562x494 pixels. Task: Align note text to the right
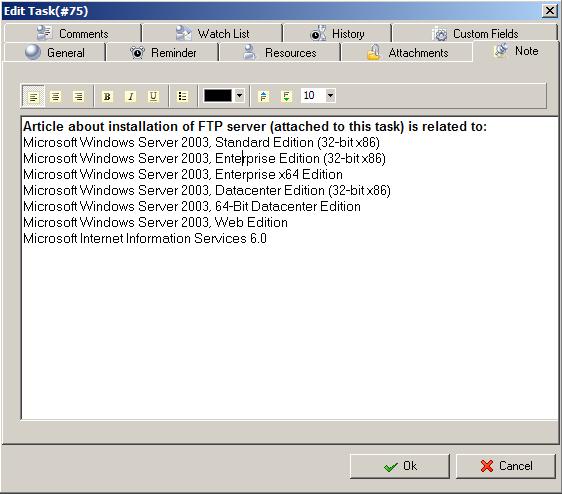(x=78, y=96)
